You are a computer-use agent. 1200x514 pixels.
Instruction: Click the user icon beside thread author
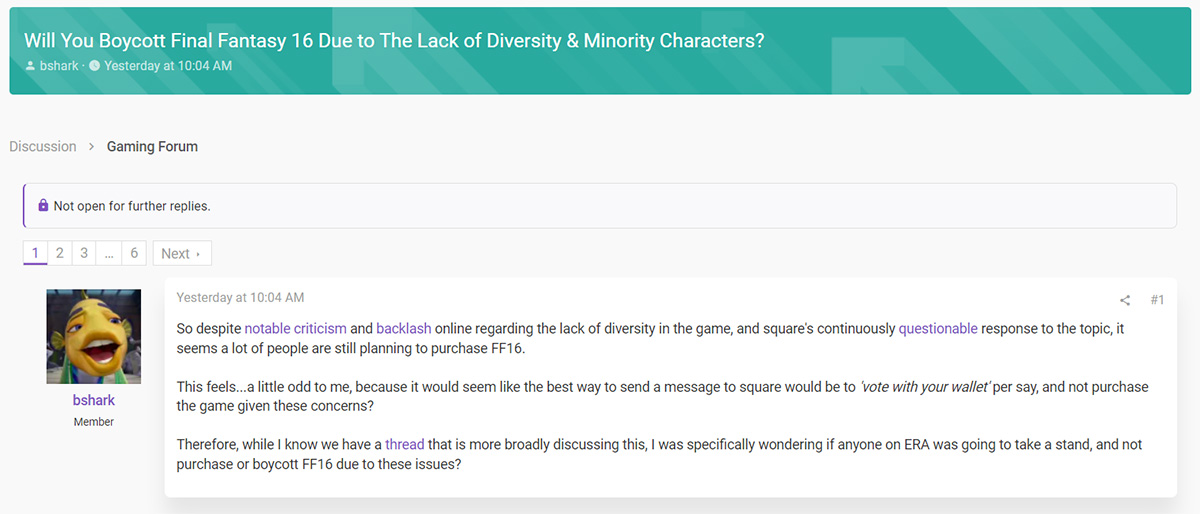pyautogui.click(x=30, y=66)
